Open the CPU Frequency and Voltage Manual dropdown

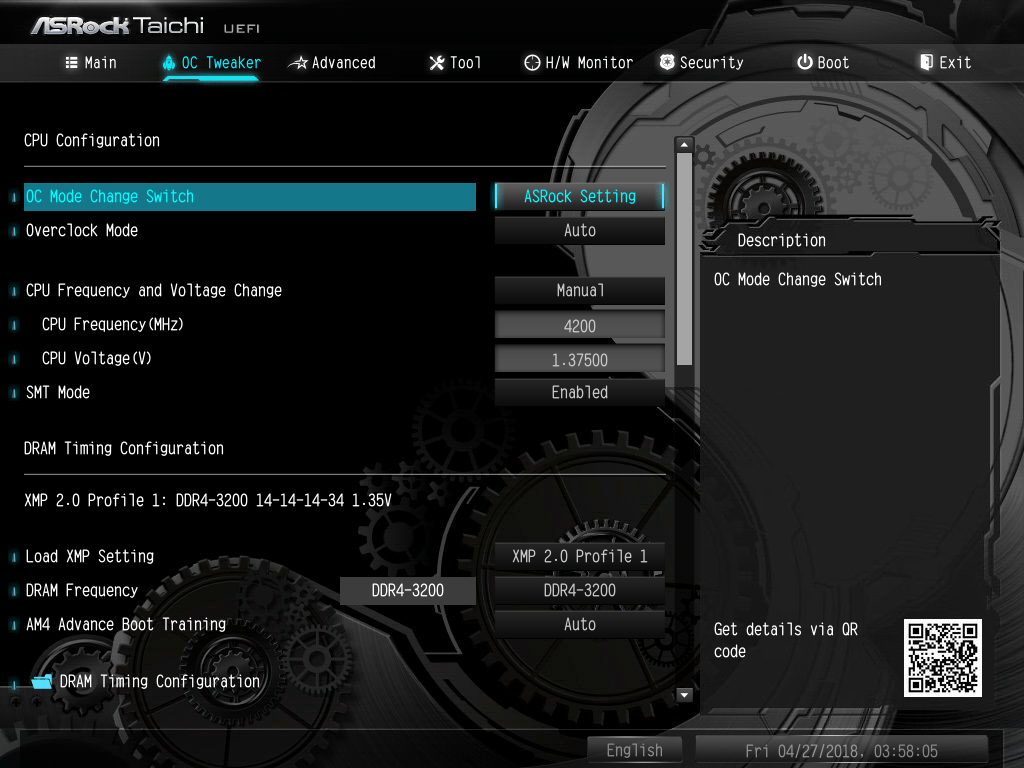580,291
